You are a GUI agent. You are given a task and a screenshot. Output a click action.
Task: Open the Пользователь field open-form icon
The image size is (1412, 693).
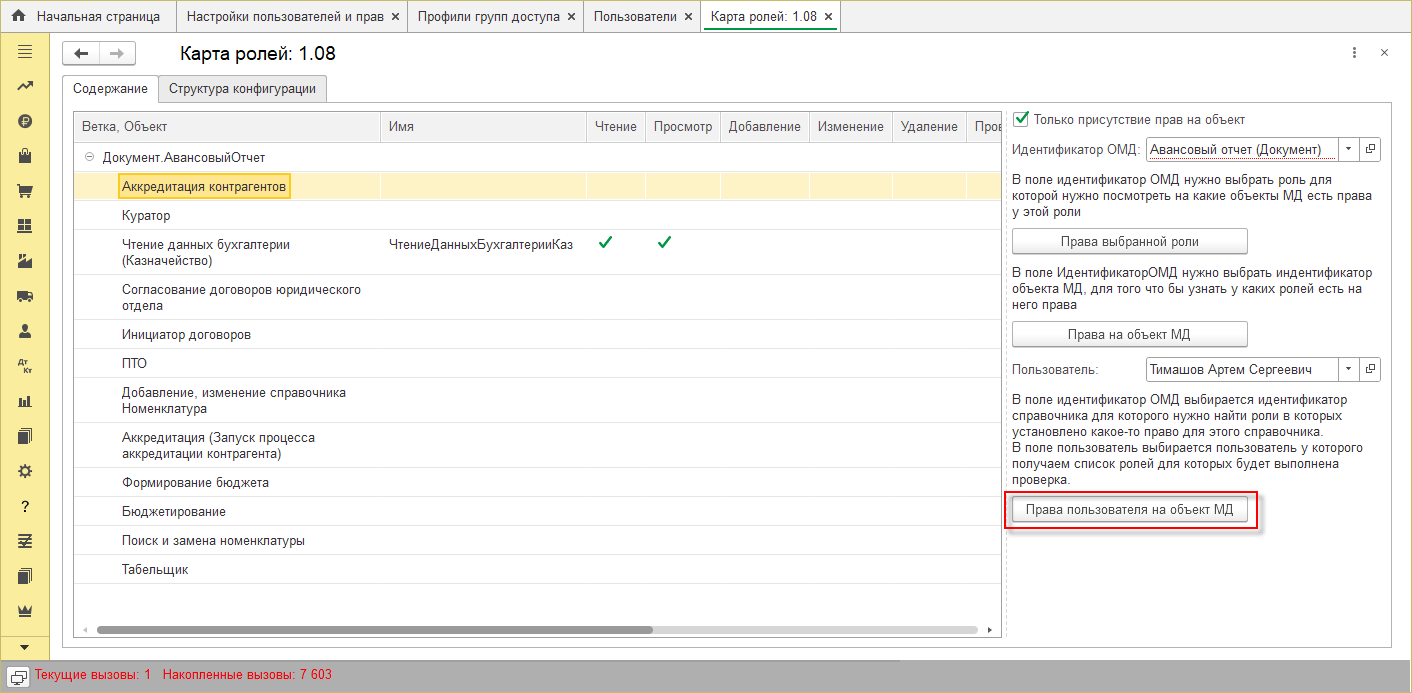click(1370, 370)
